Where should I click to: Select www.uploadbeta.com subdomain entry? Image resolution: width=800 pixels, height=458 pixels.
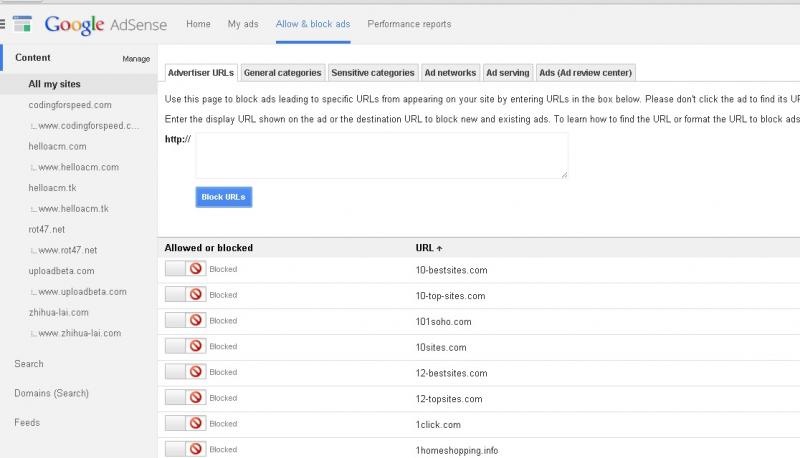[82, 292]
